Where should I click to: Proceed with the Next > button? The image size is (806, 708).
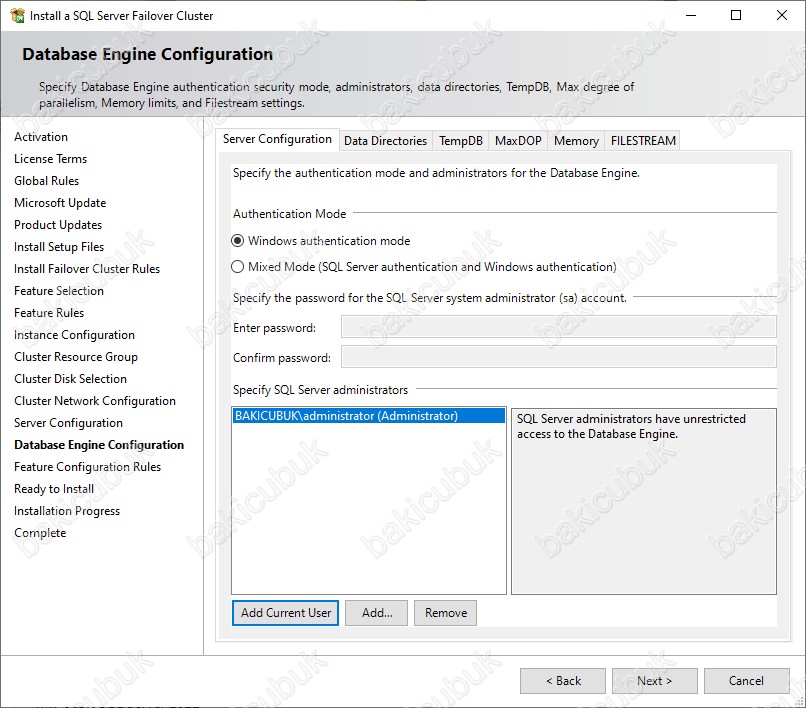point(654,681)
